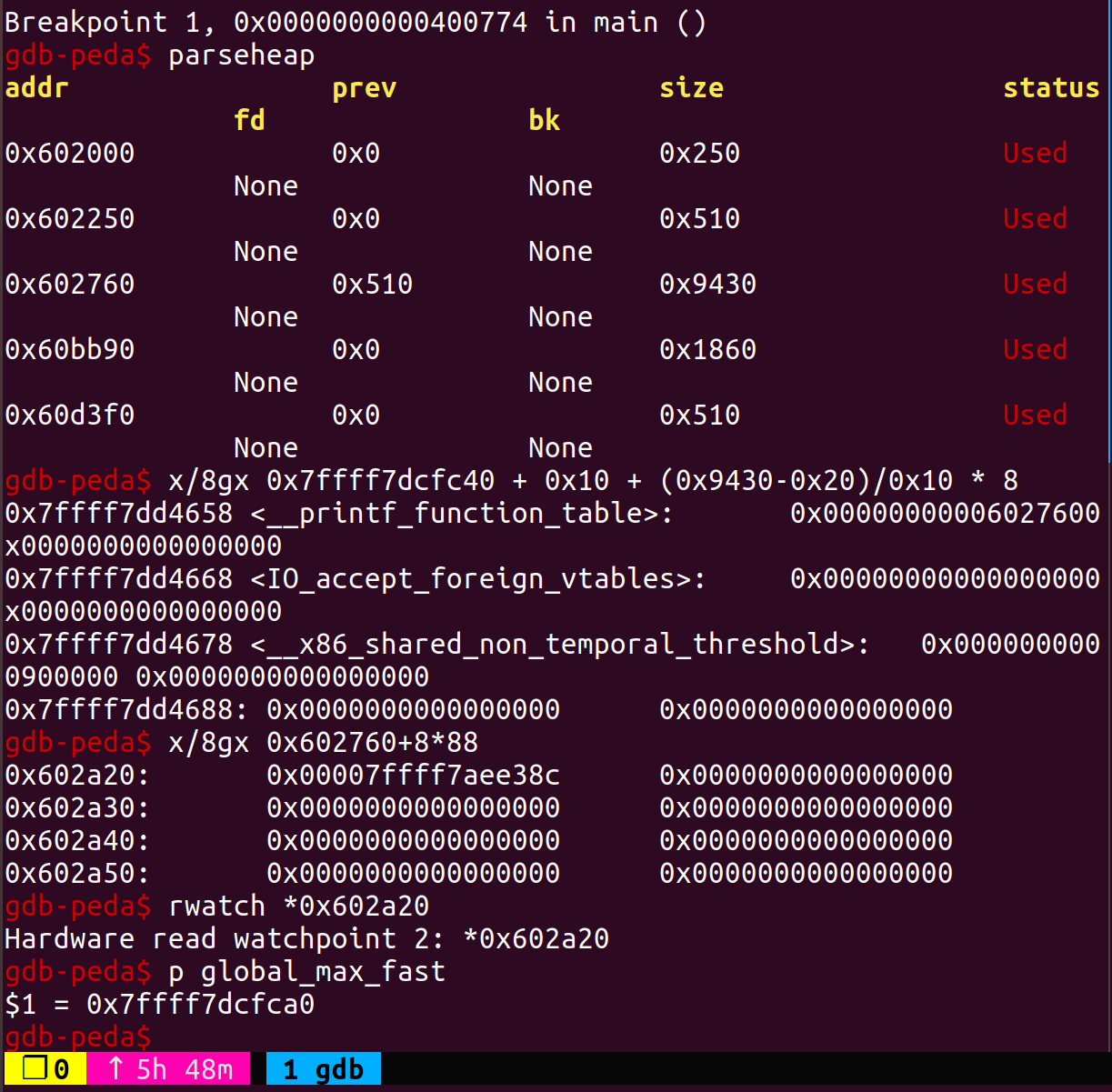Click address 0x7ffff7dd4678
The height and width of the screenshot is (1092, 1112).
(118, 644)
